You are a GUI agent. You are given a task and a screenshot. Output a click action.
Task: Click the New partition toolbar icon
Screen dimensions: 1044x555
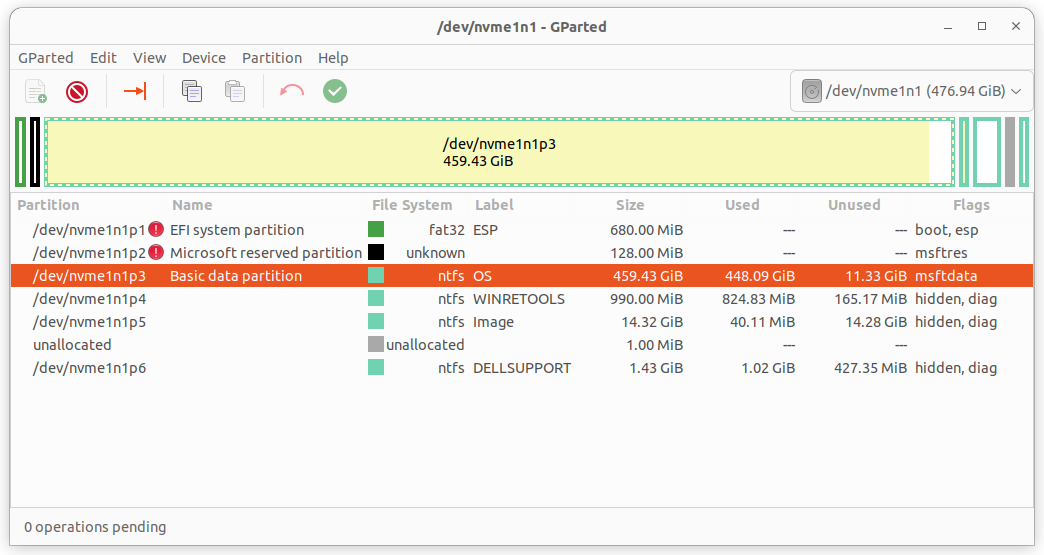(x=36, y=92)
